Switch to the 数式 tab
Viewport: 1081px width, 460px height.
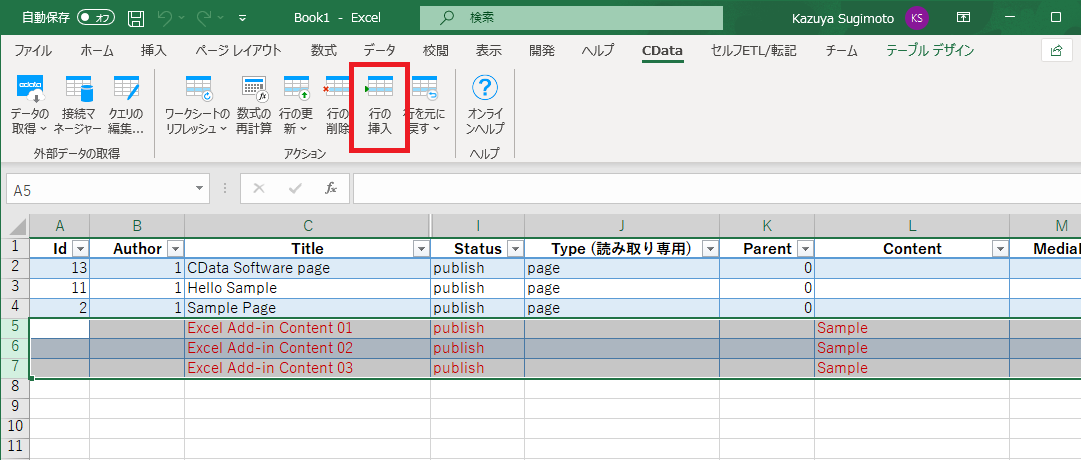click(x=324, y=50)
